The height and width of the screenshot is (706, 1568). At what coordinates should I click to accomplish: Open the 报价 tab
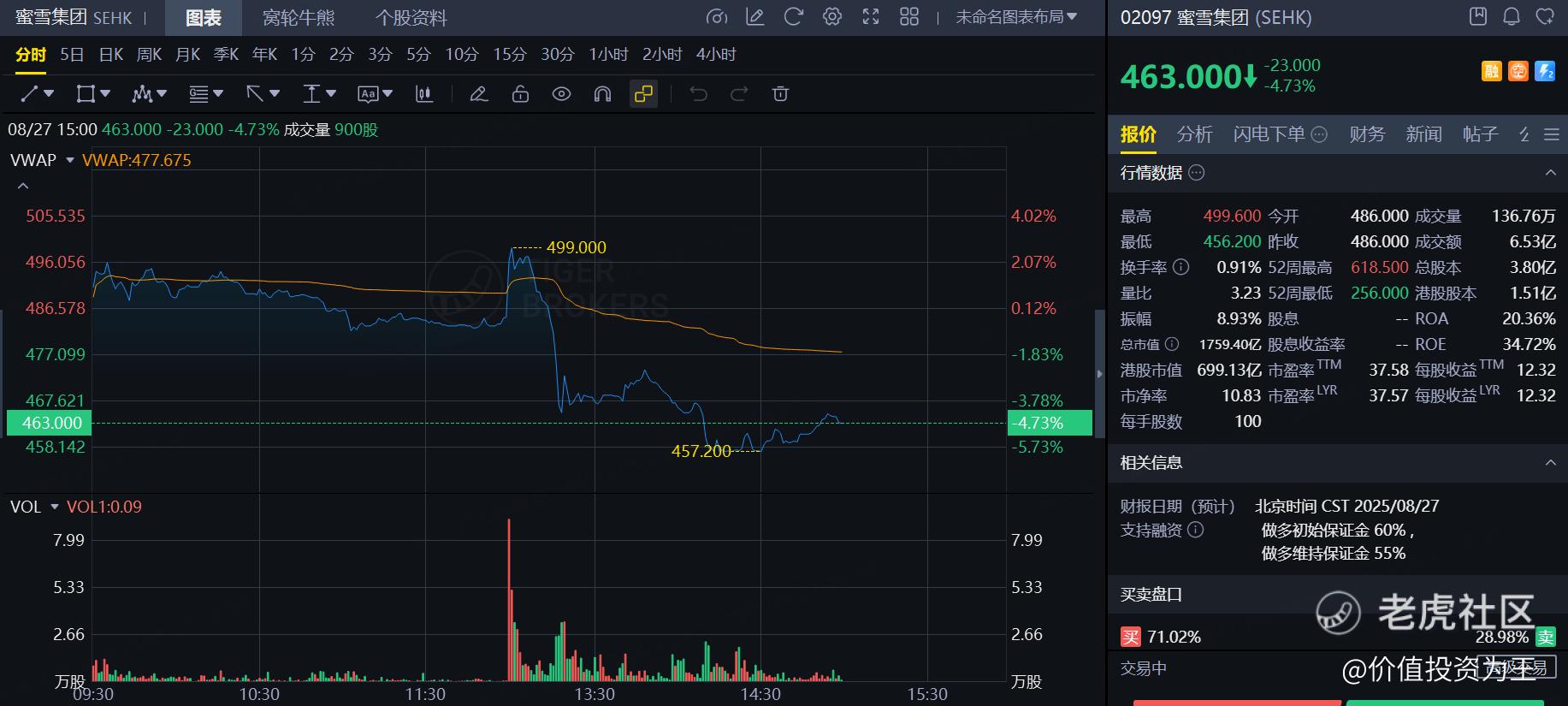[1139, 134]
